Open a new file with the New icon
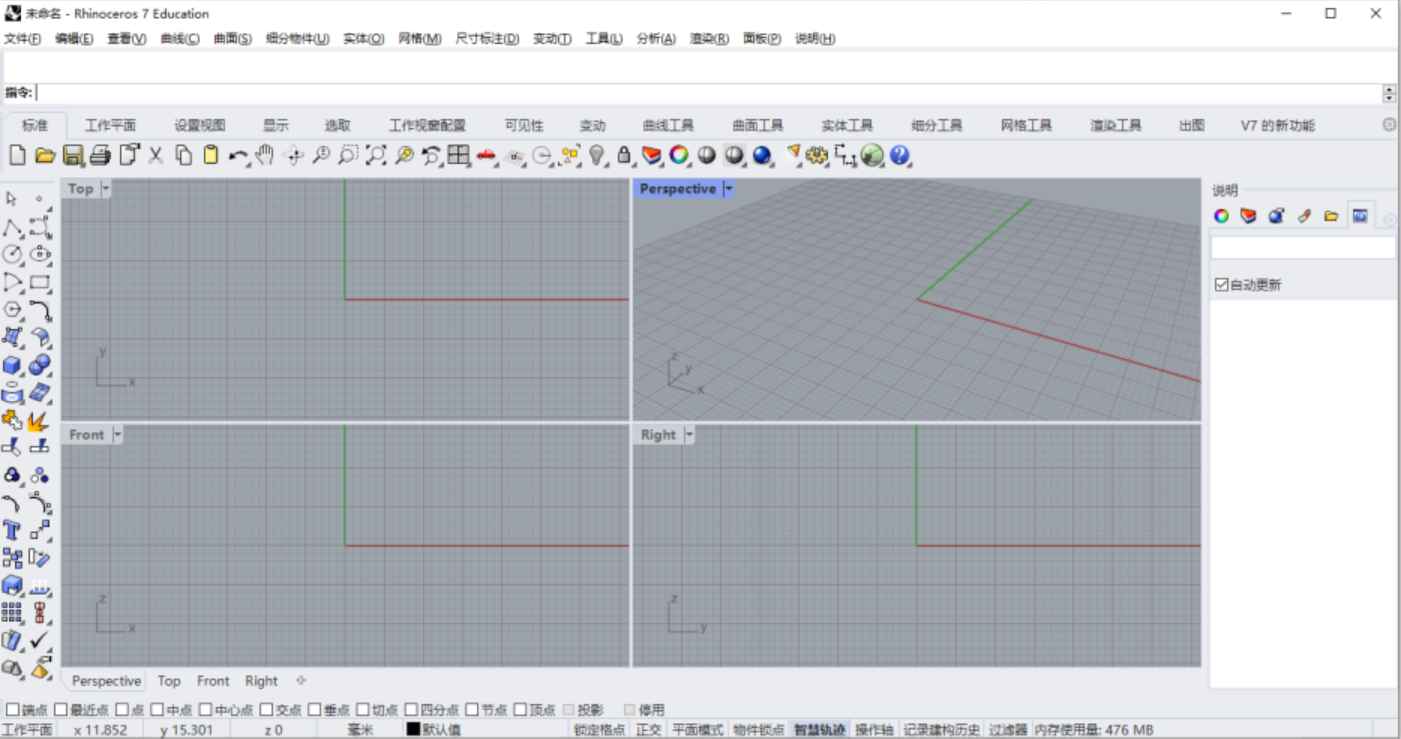 point(15,156)
